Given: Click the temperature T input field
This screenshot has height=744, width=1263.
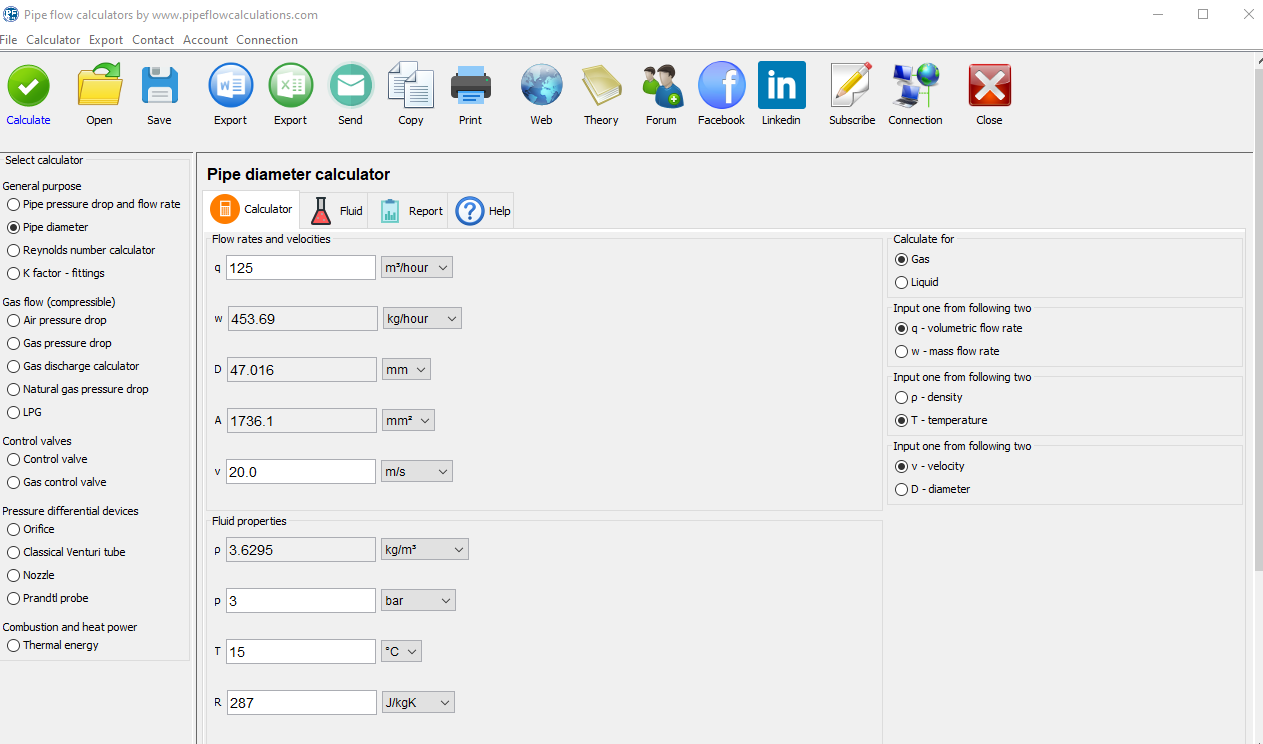Looking at the screenshot, I should click(301, 652).
